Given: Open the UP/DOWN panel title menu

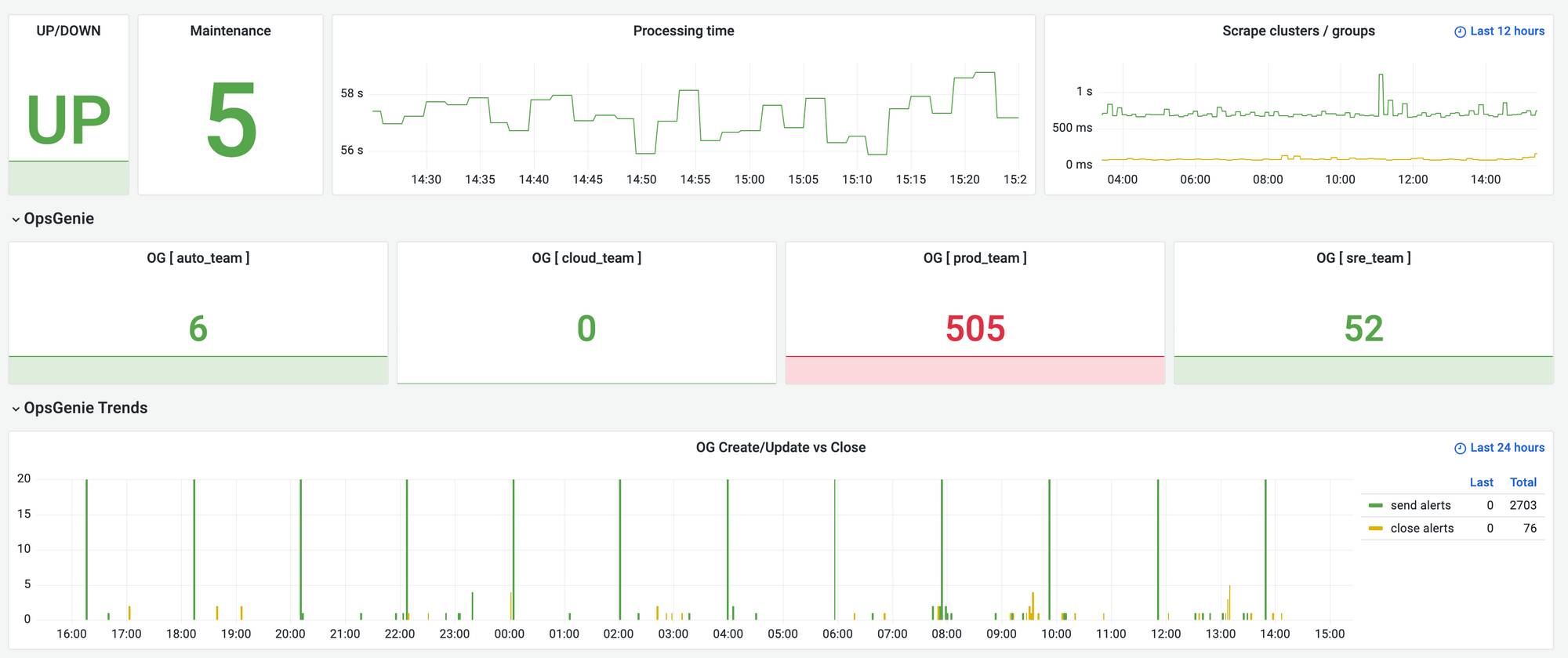Looking at the screenshot, I should (x=68, y=31).
